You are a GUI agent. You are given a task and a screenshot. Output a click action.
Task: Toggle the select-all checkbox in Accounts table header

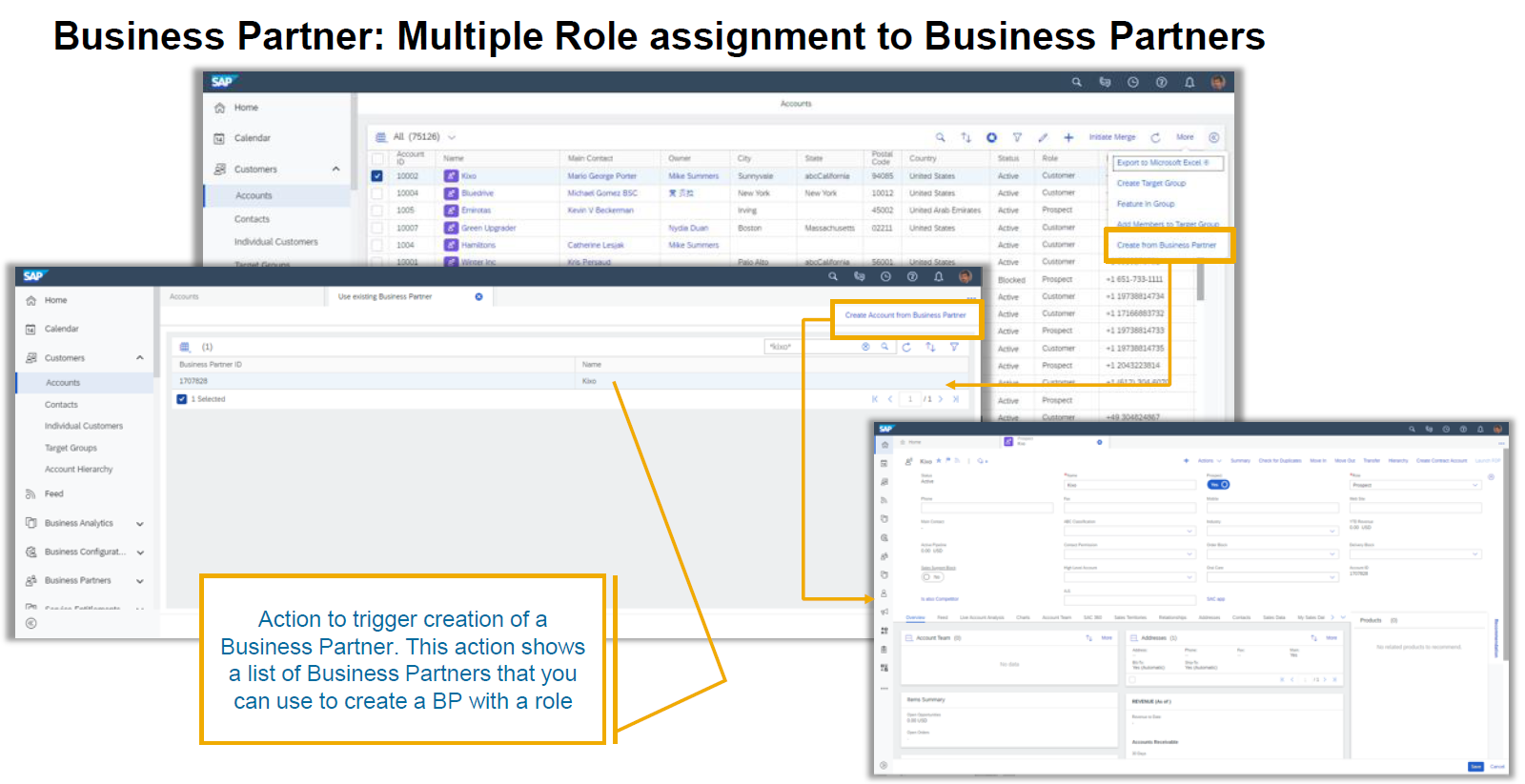[377, 159]
